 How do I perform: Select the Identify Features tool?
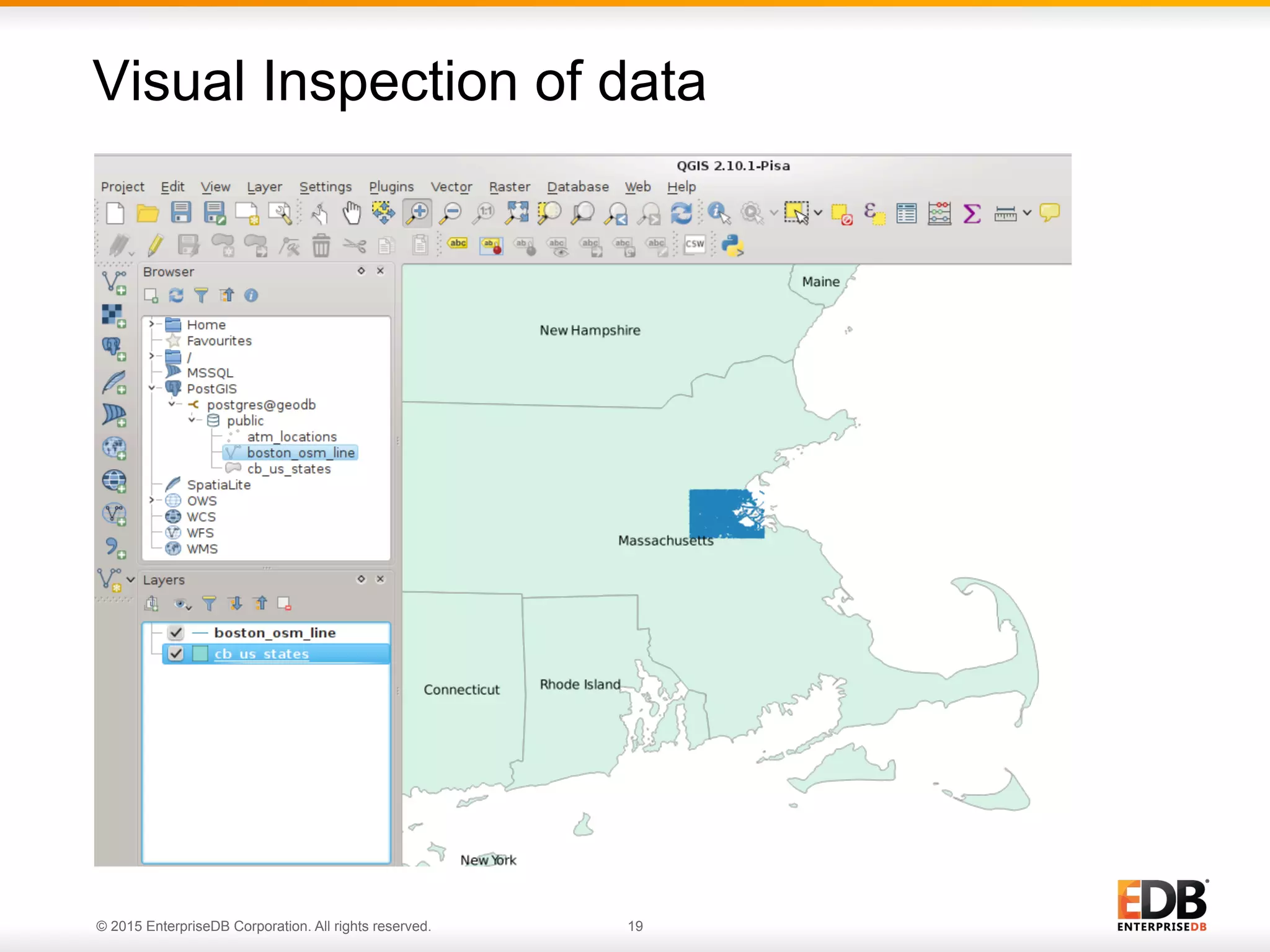tap(718, 213)
